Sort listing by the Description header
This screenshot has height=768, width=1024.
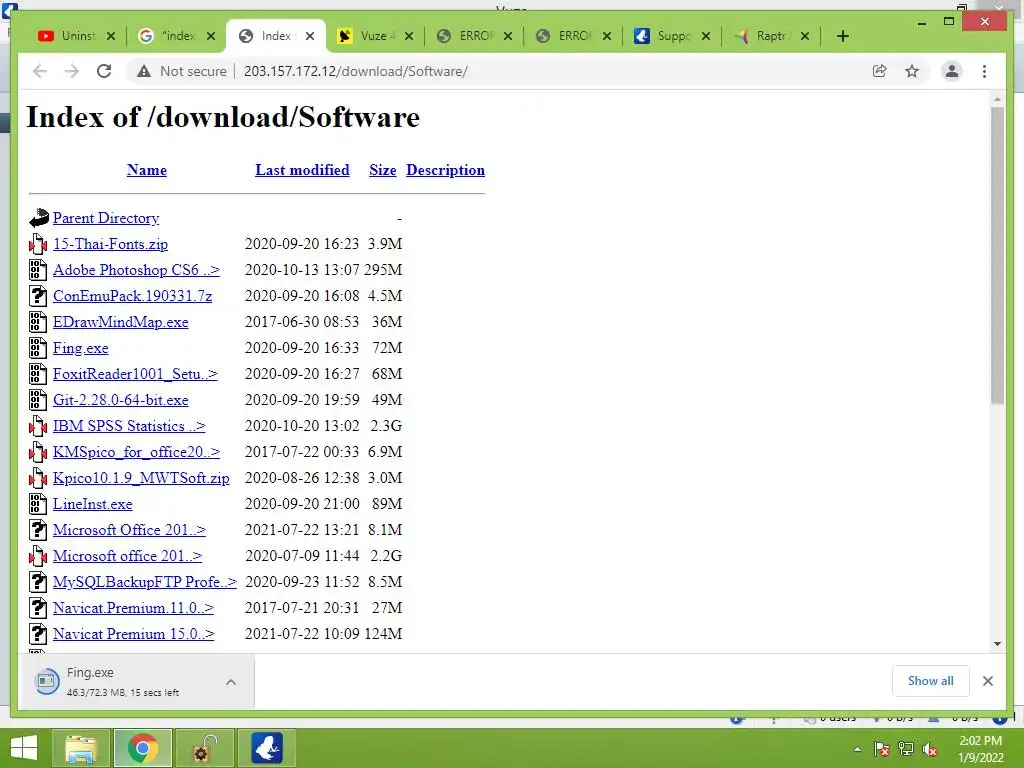click(445, 170)
